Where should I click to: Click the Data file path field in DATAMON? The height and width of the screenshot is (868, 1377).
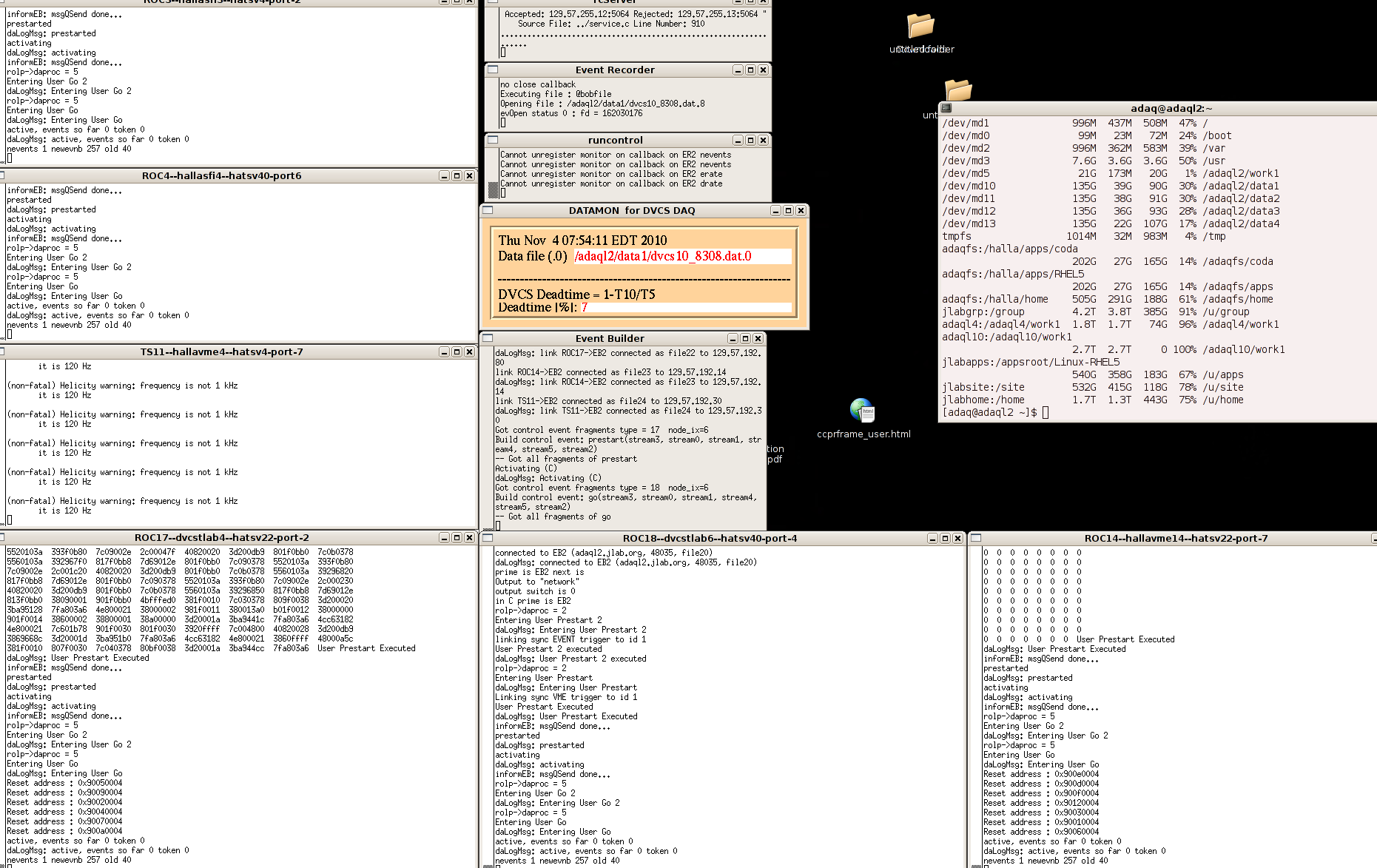click(x=682, y=256)
